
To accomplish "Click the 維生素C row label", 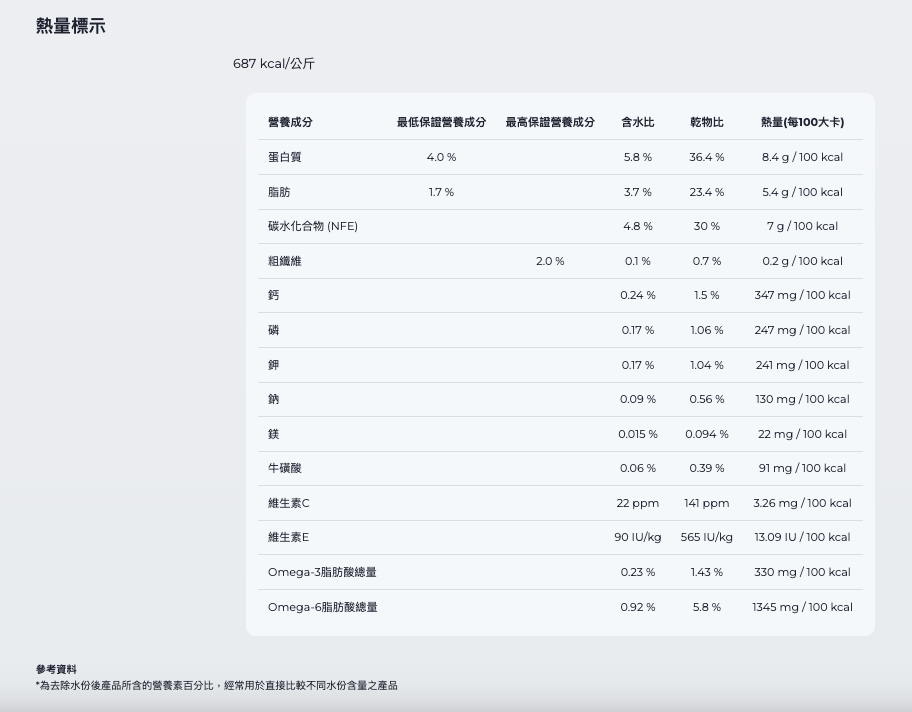I will point(289,503).
